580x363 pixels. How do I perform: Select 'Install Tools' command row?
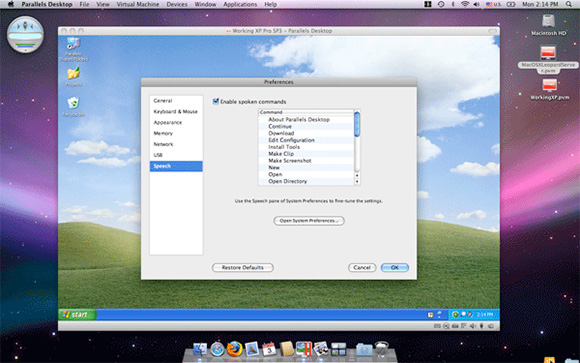pyautogui.click(x=306, y=147)
